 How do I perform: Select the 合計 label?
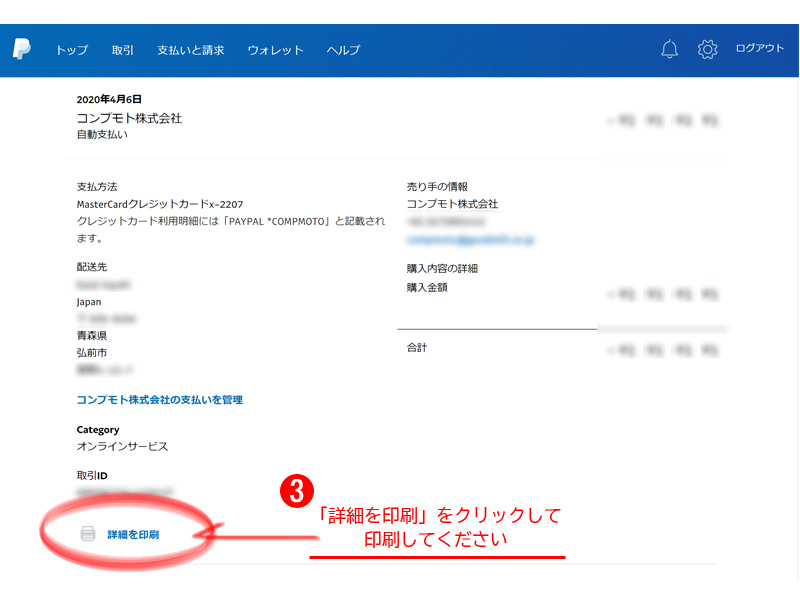coord(416,347)
